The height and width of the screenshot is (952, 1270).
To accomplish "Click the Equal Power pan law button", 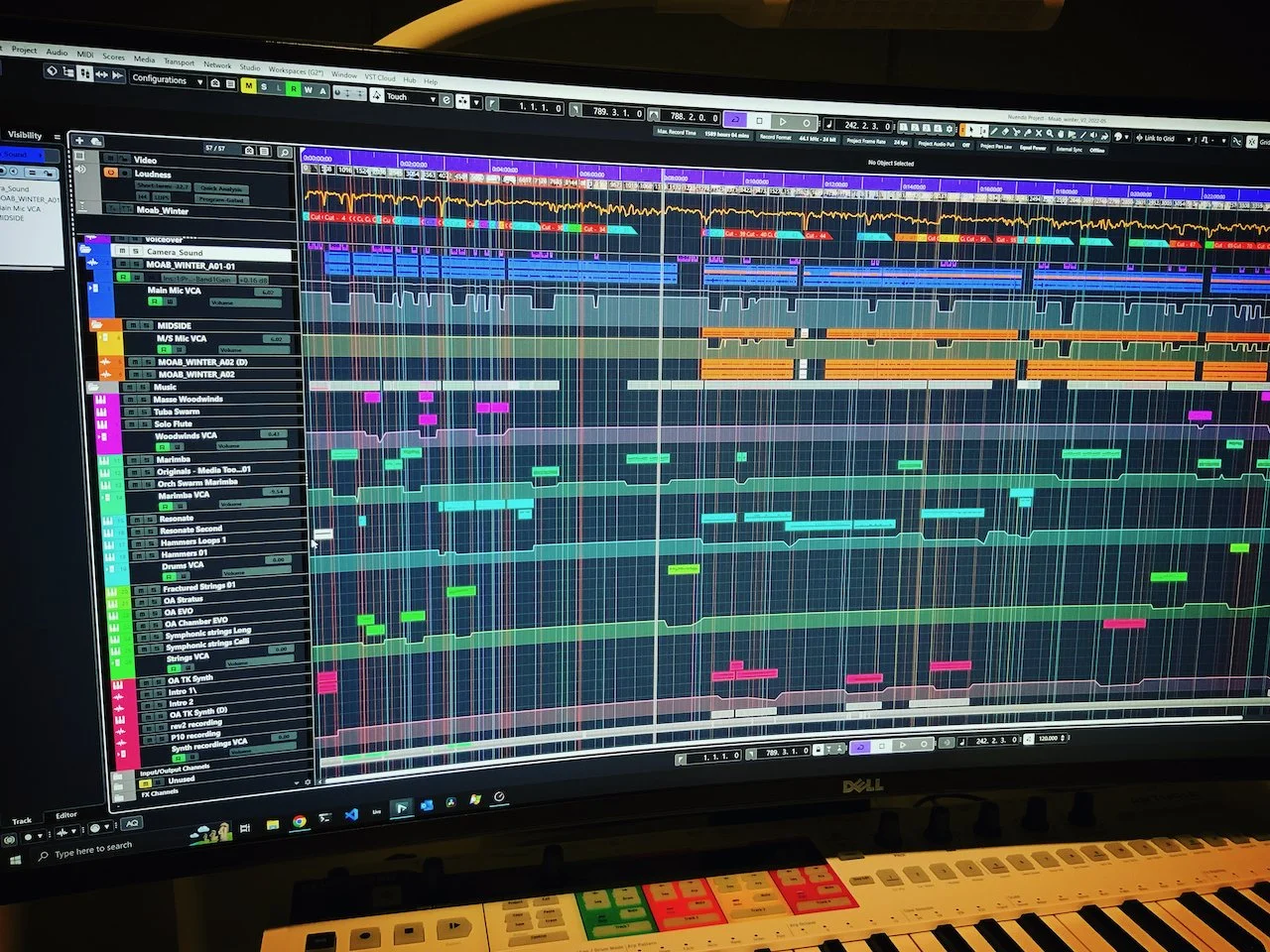I will click(1033, 148).
